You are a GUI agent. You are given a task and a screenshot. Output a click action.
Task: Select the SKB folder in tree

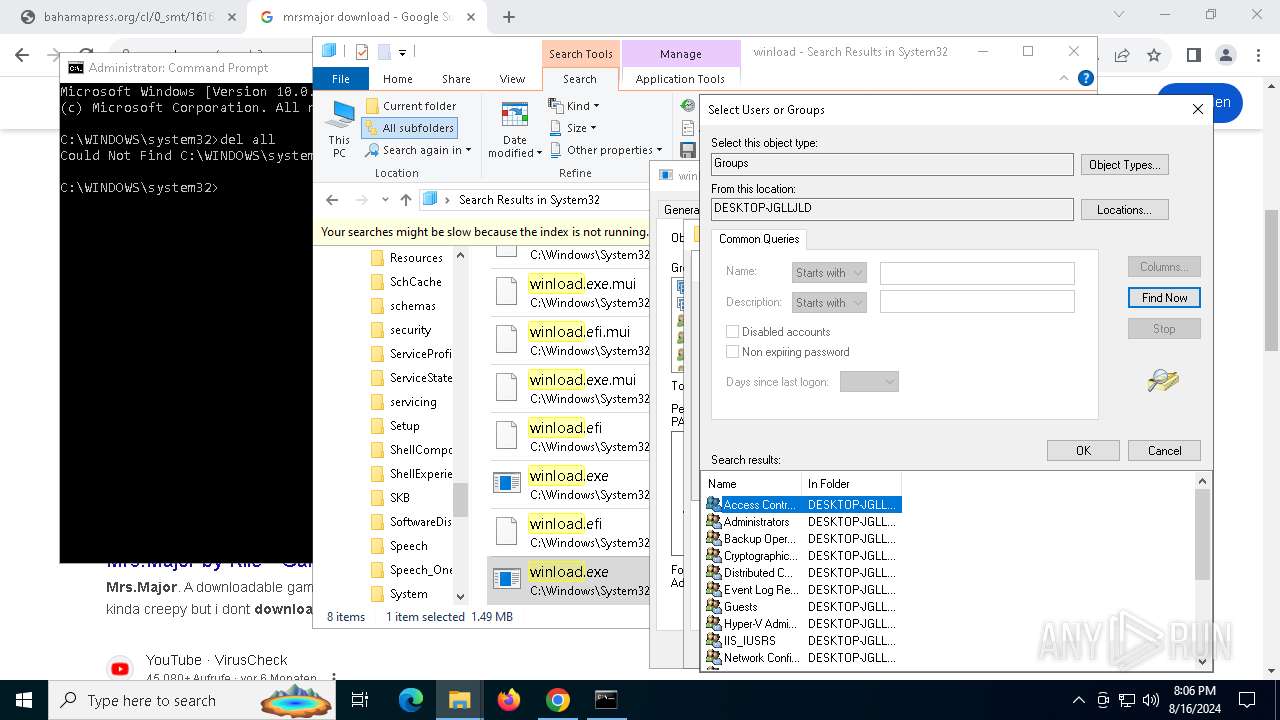(x=399, y=498)
